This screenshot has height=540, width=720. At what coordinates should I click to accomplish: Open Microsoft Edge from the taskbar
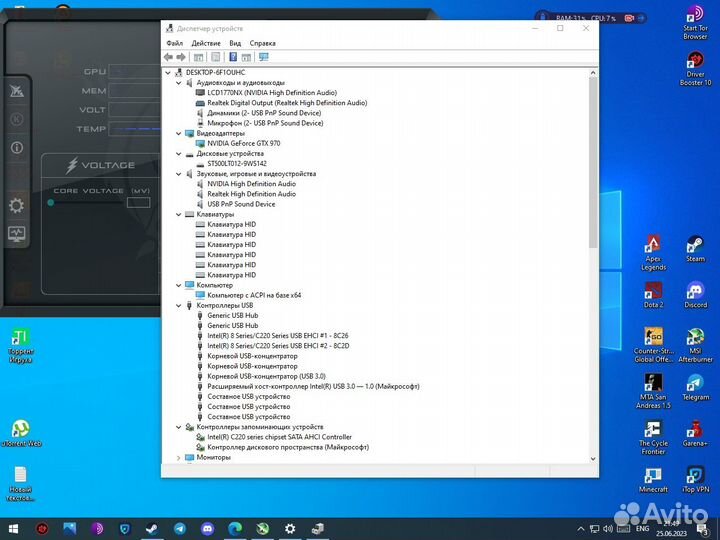(x=235, y=529)
